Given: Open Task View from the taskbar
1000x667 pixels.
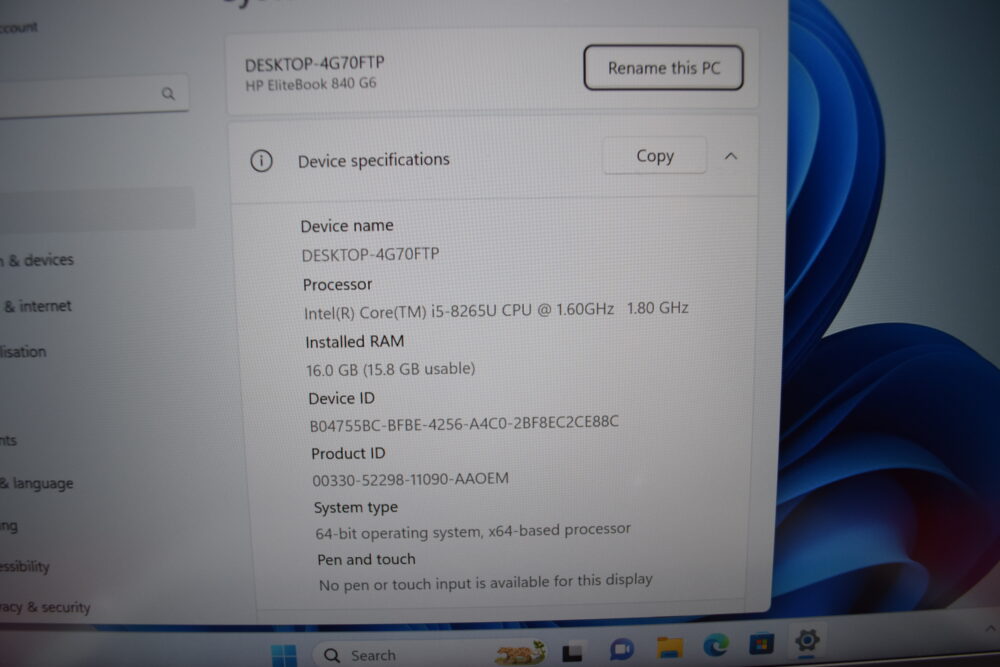Looking at the screenshot, I should point(572,652).
